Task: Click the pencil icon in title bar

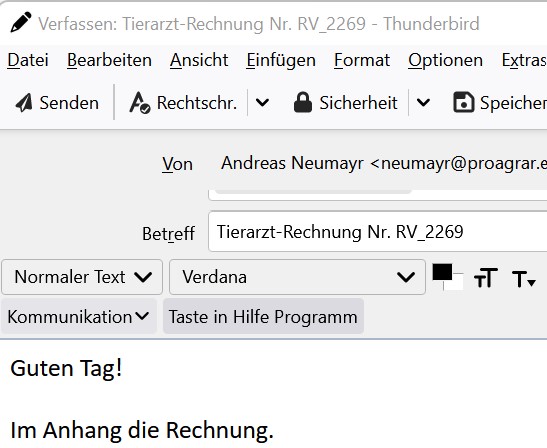Action: pos(21,22)
